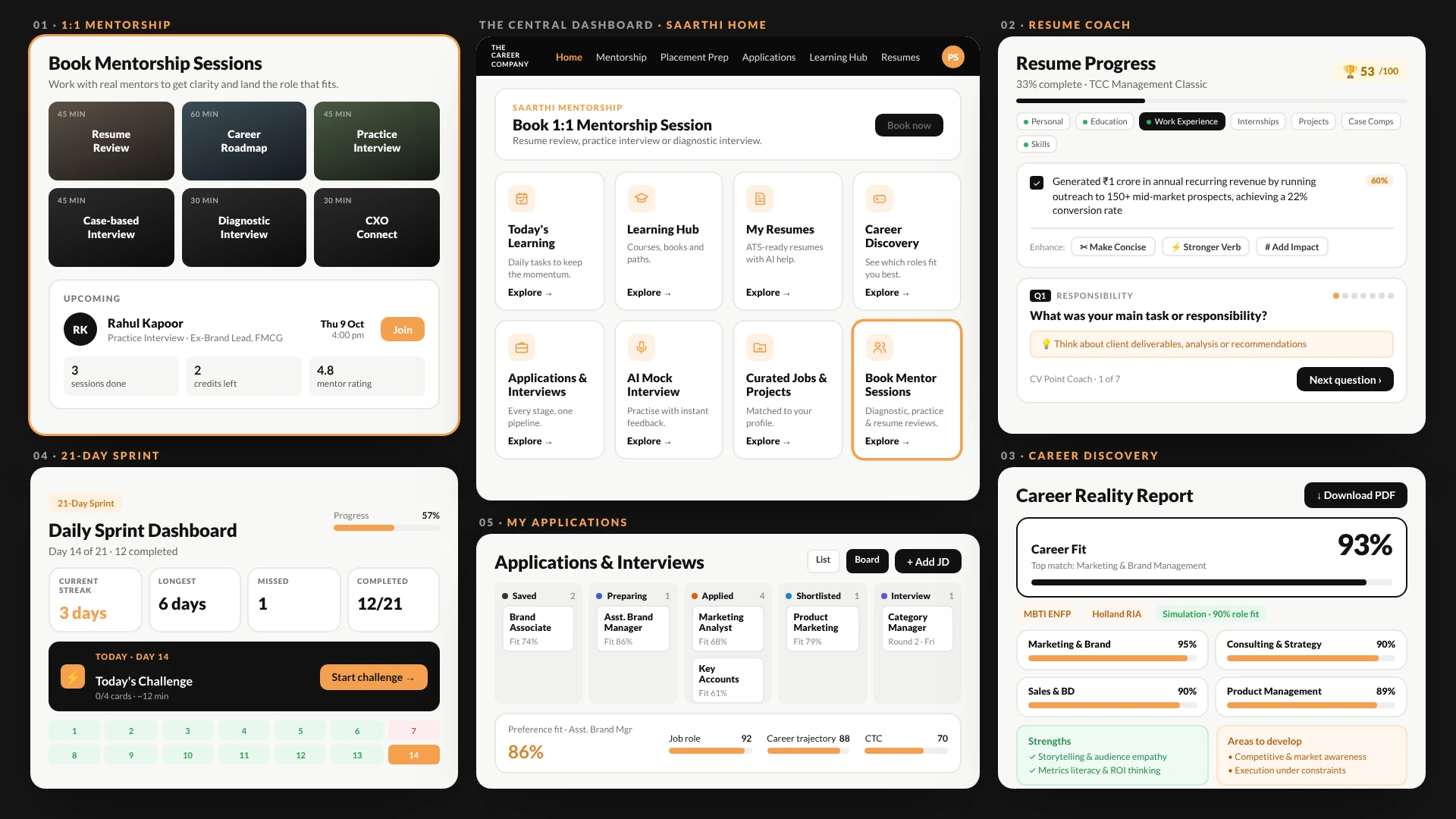Viewport: 1456px width, 819px height.
Task: Click Explore link under Learning Hub
Action: [648, 293]
